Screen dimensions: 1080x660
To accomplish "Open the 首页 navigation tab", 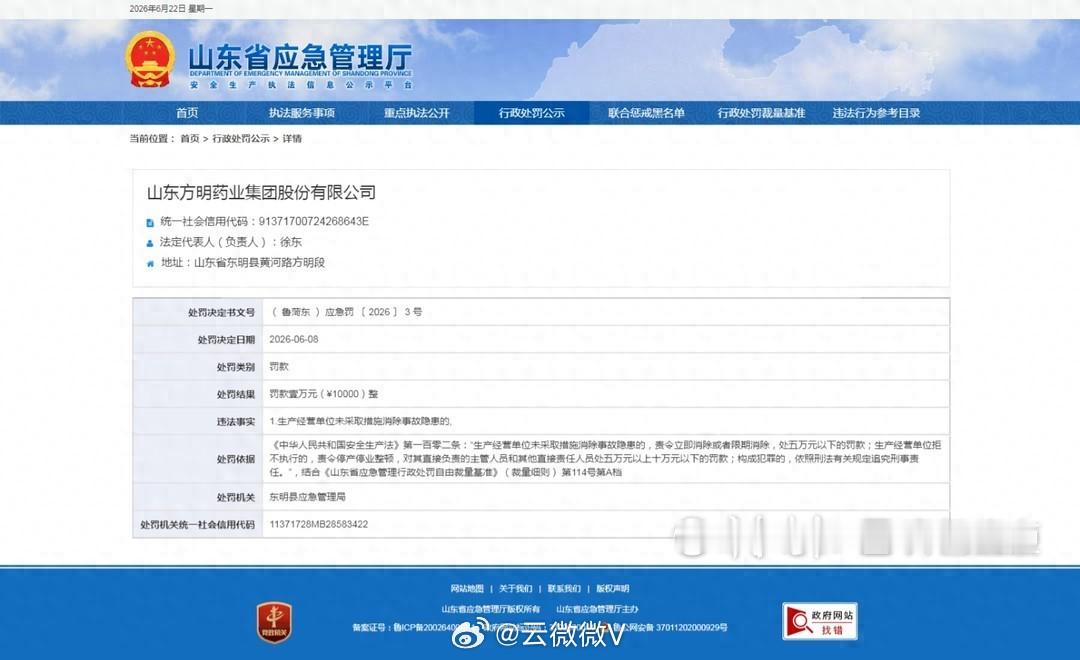I will tap(187, 113).
